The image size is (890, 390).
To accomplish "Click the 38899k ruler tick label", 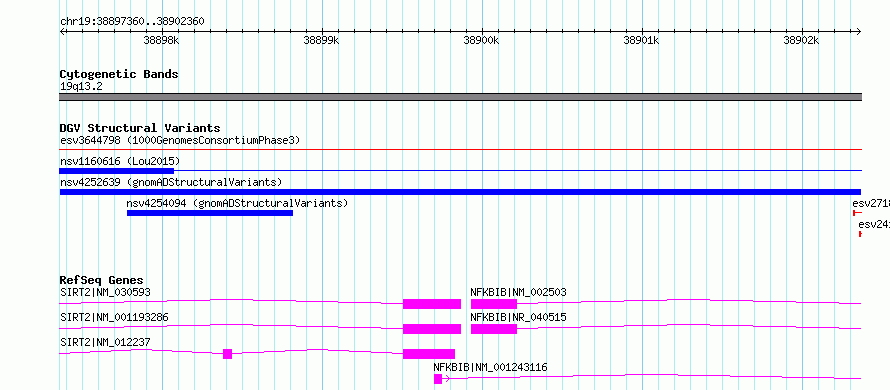I will [x=321, y=40].
